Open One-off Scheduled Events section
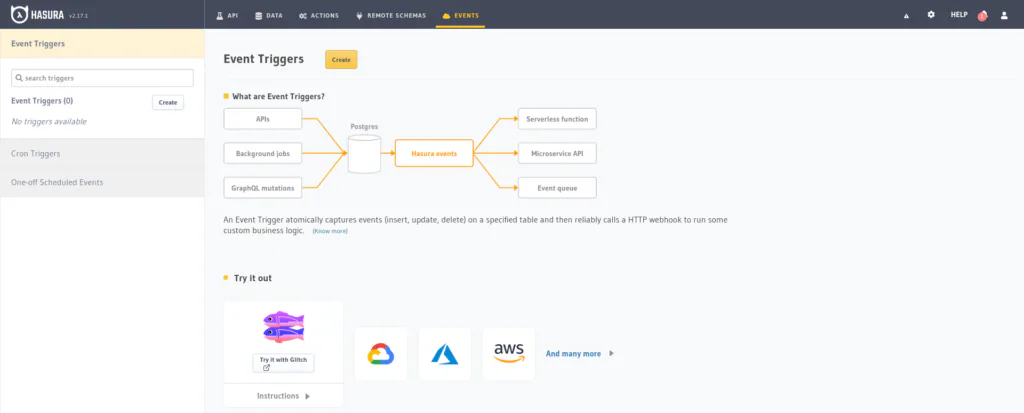The width and height of the screenshot is (1024, 413). (x=102, y=182)
